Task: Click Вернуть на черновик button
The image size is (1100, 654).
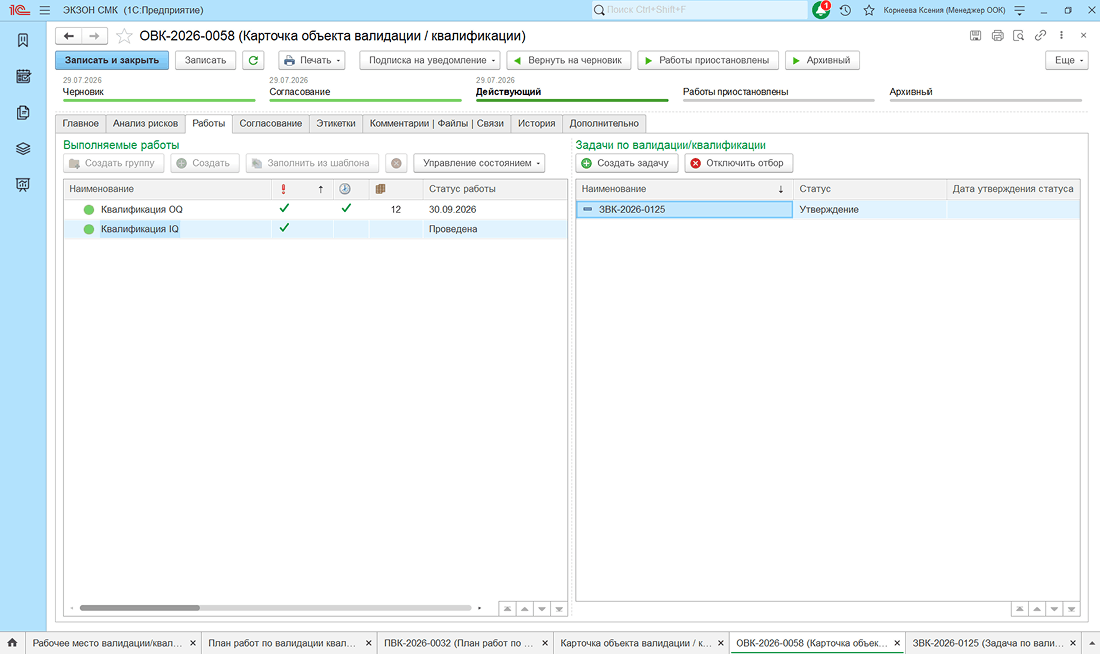Action: [569, 60]
